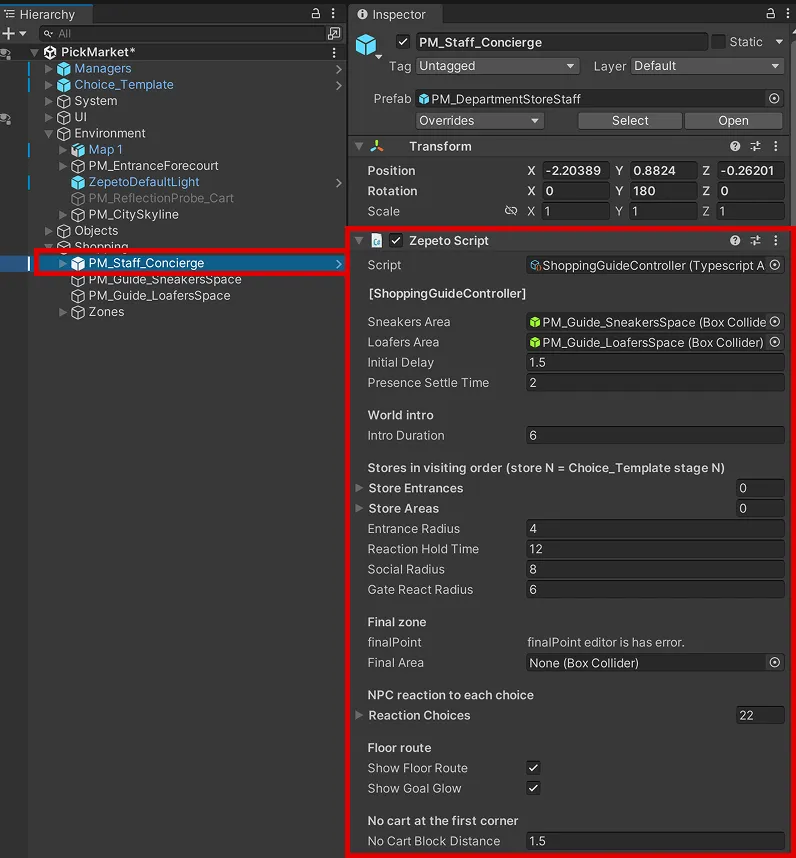Click the Hierarchy panel lock icon
Image resolution: width=796 pixels, height=858 pixels.
tap(316, 13)
